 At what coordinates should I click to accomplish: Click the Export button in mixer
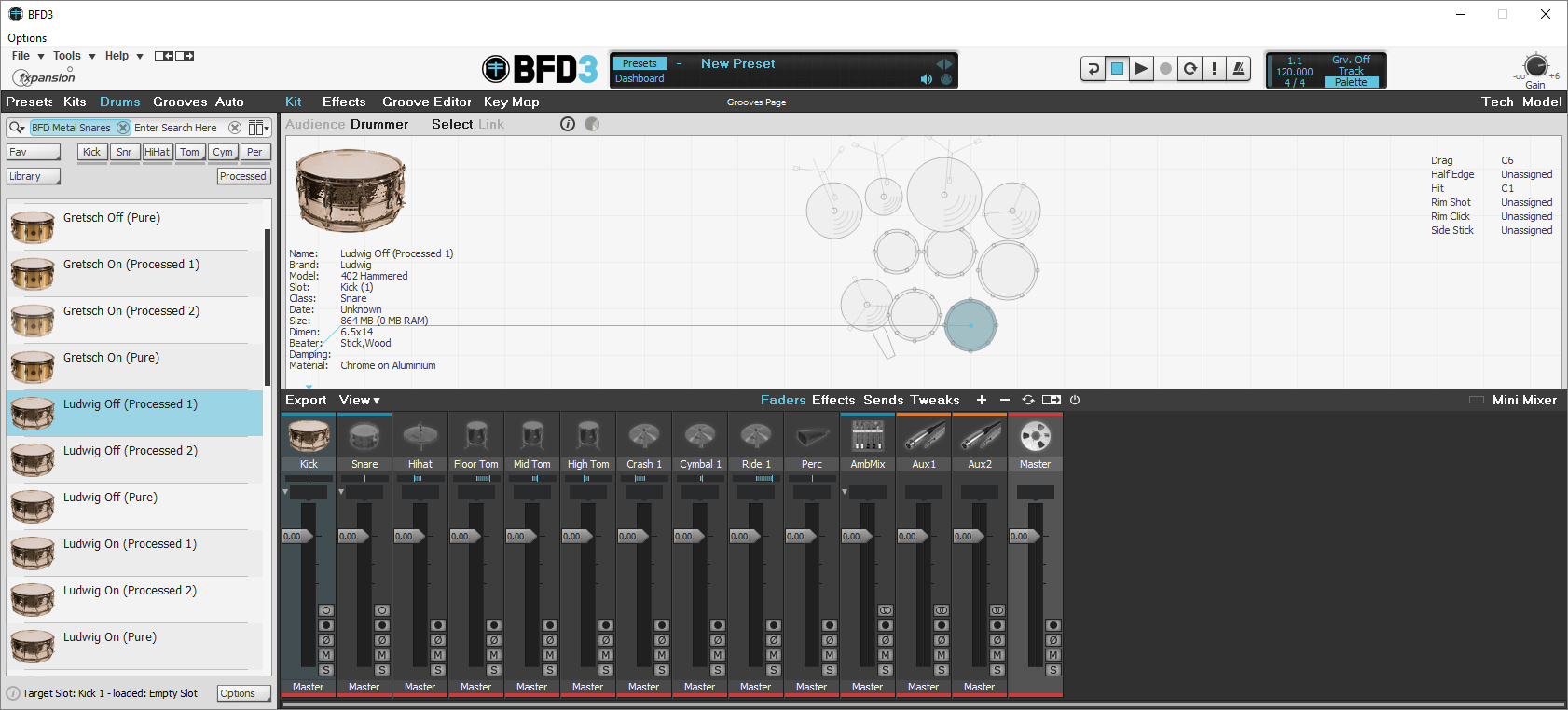pos(306,401)
